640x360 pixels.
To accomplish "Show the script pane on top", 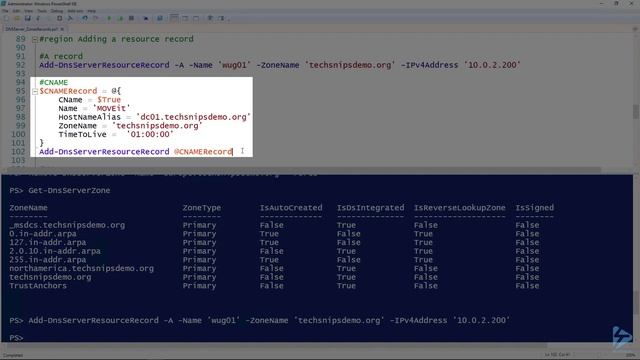I will click(x=174, y=18).
